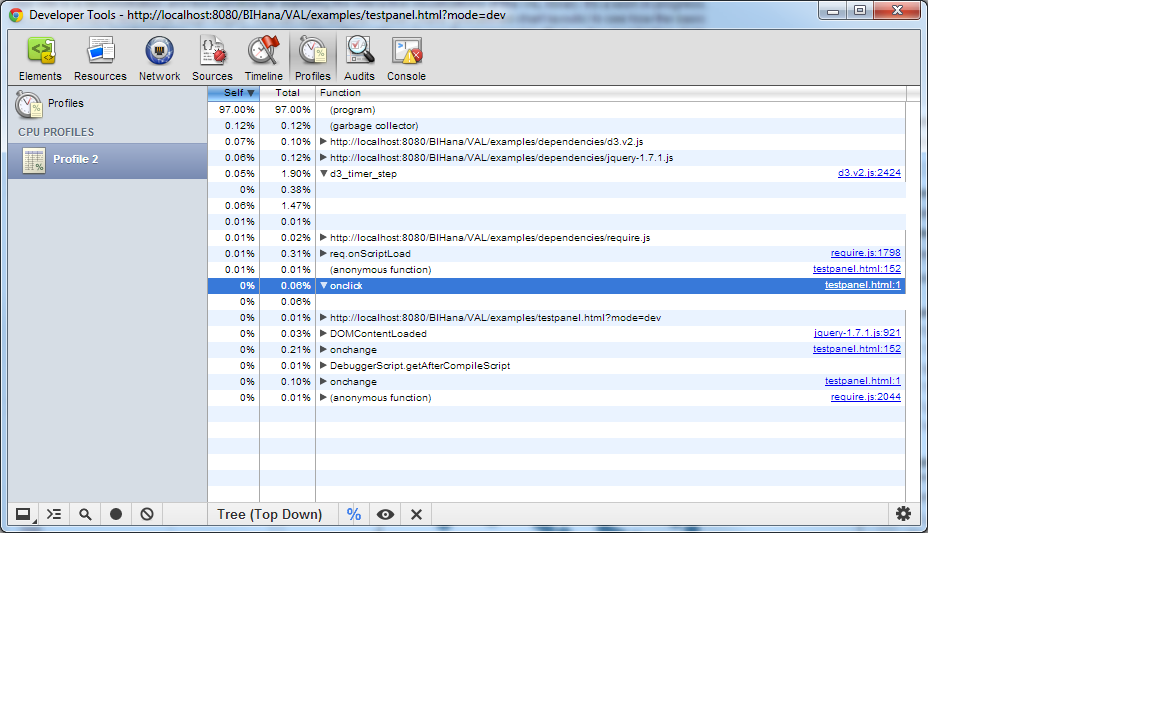
Task: Select the (garbage collector) row
Action: click(556, 126)
